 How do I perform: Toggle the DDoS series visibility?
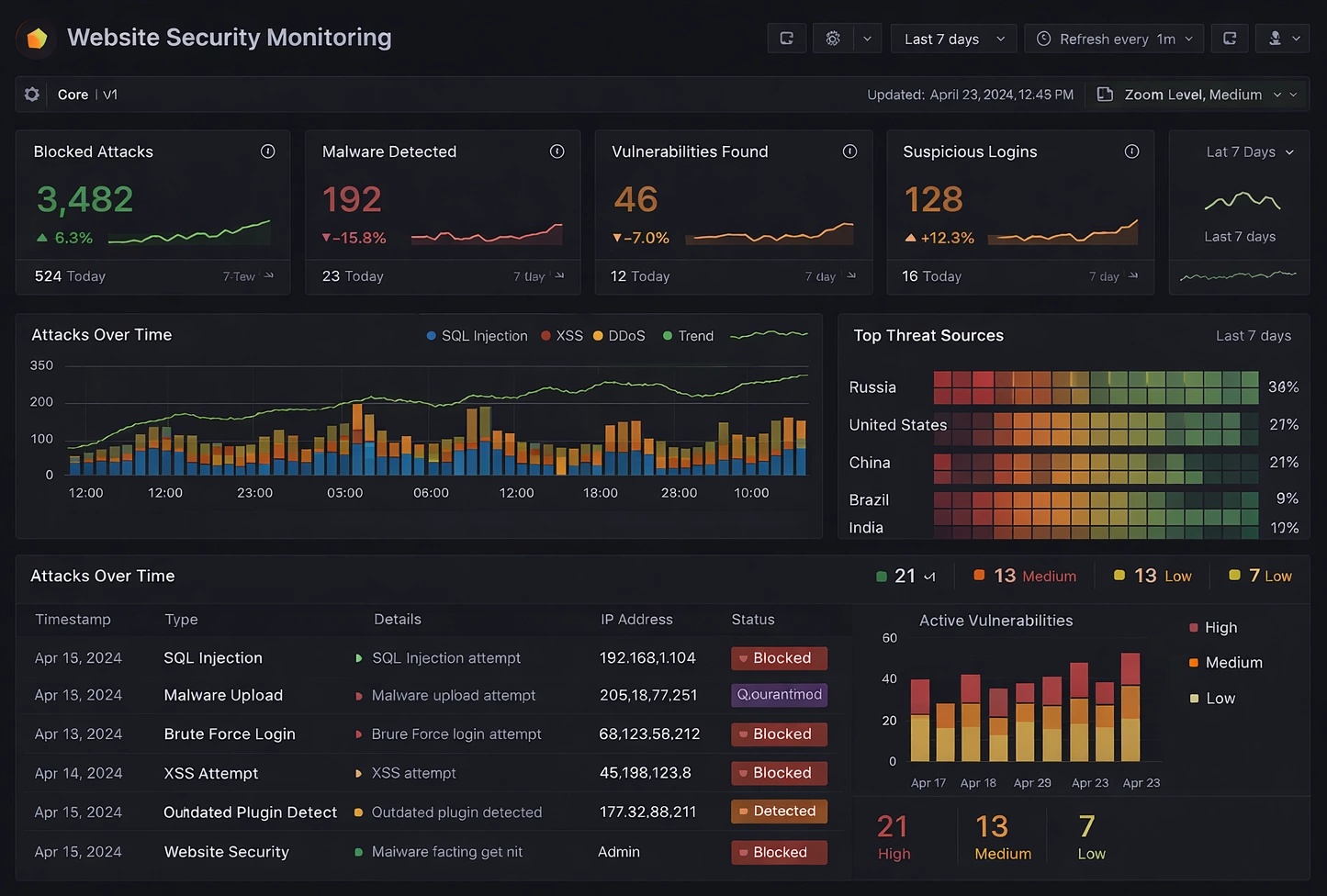pyautogui.click(x=619, y=336)
